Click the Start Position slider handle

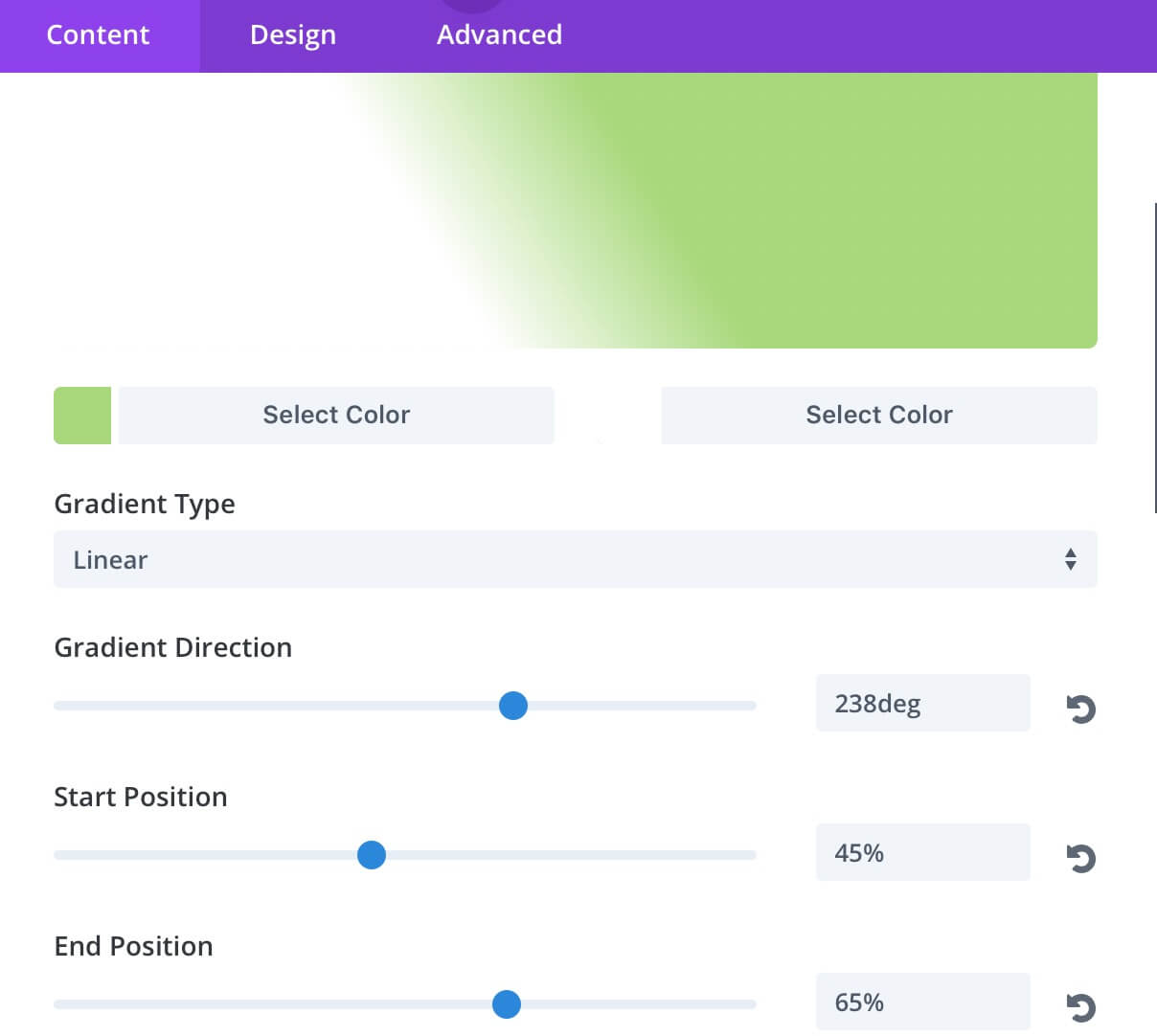point(372,855)
